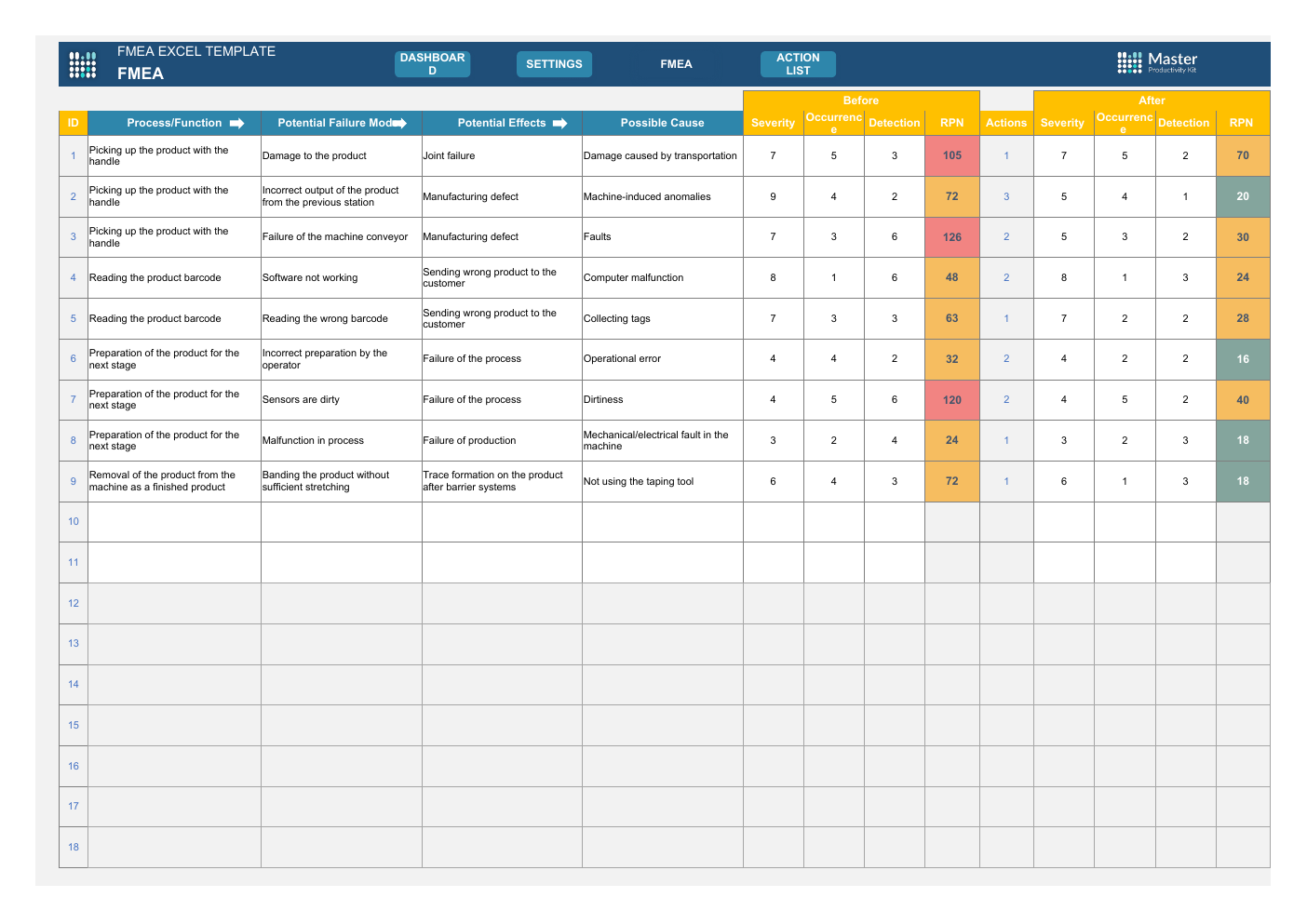Click empty Potential Failure Mode input in row 11
The image size is (1307, 924).
pyautogui.click(x=342, y=563)
